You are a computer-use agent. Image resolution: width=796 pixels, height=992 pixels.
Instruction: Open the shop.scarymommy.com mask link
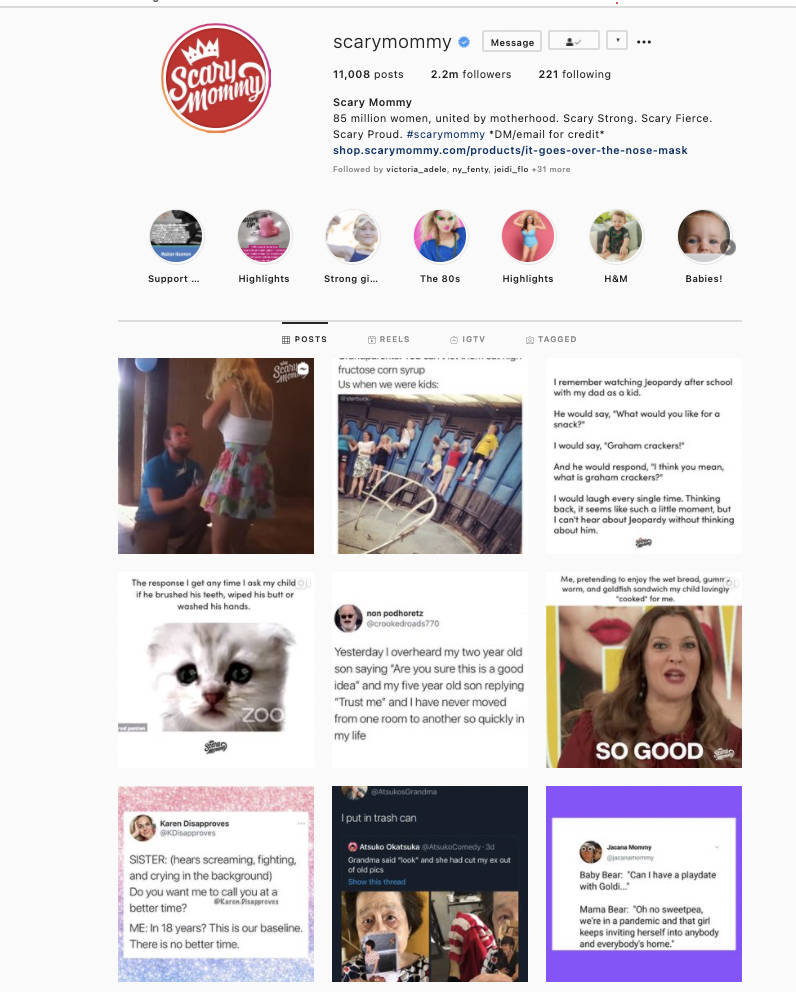click(x=510, y=151)
